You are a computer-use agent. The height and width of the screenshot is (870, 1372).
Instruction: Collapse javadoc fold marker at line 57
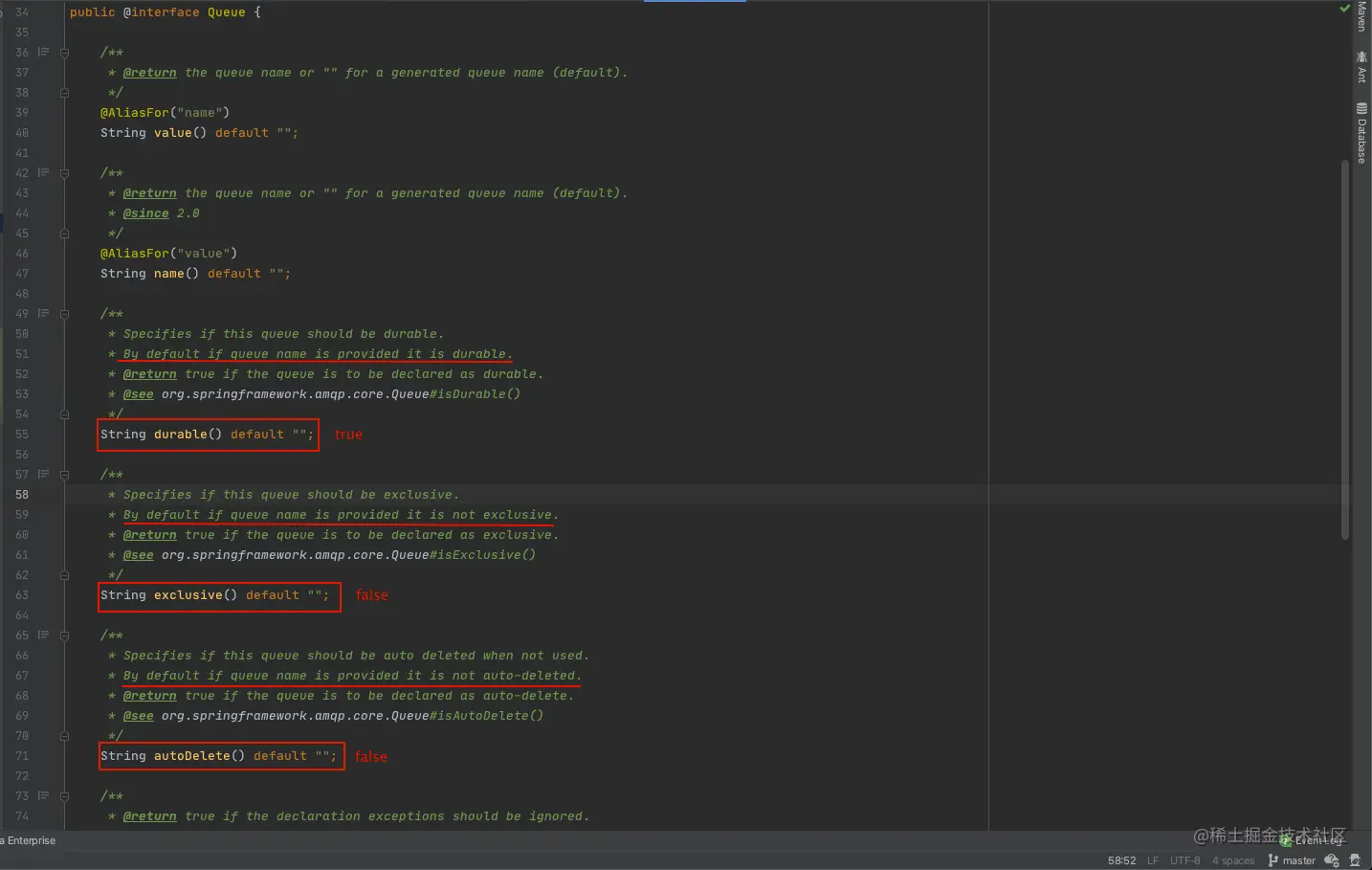coord(64,475)
